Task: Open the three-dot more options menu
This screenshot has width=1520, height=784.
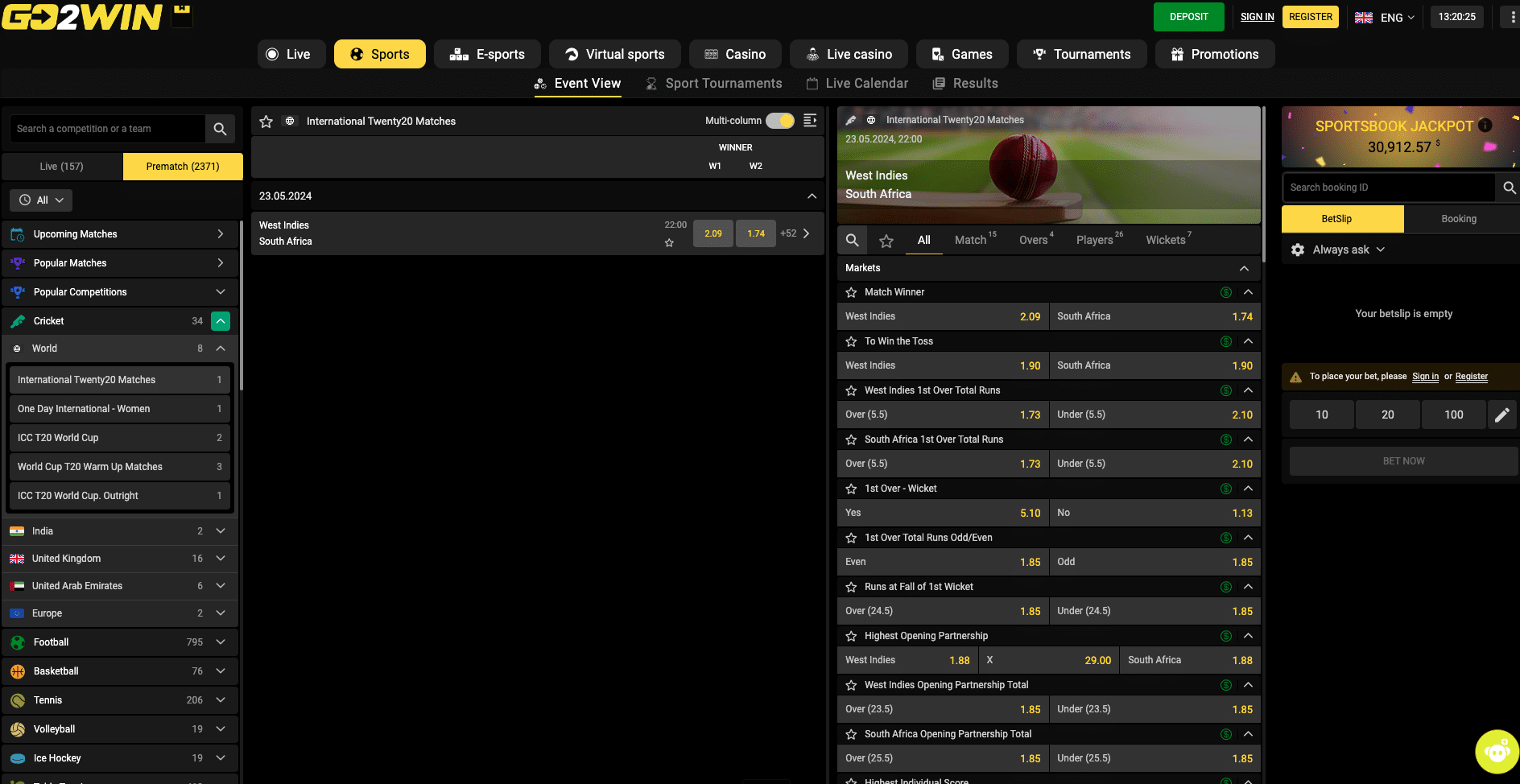Action: (1513, 17)
